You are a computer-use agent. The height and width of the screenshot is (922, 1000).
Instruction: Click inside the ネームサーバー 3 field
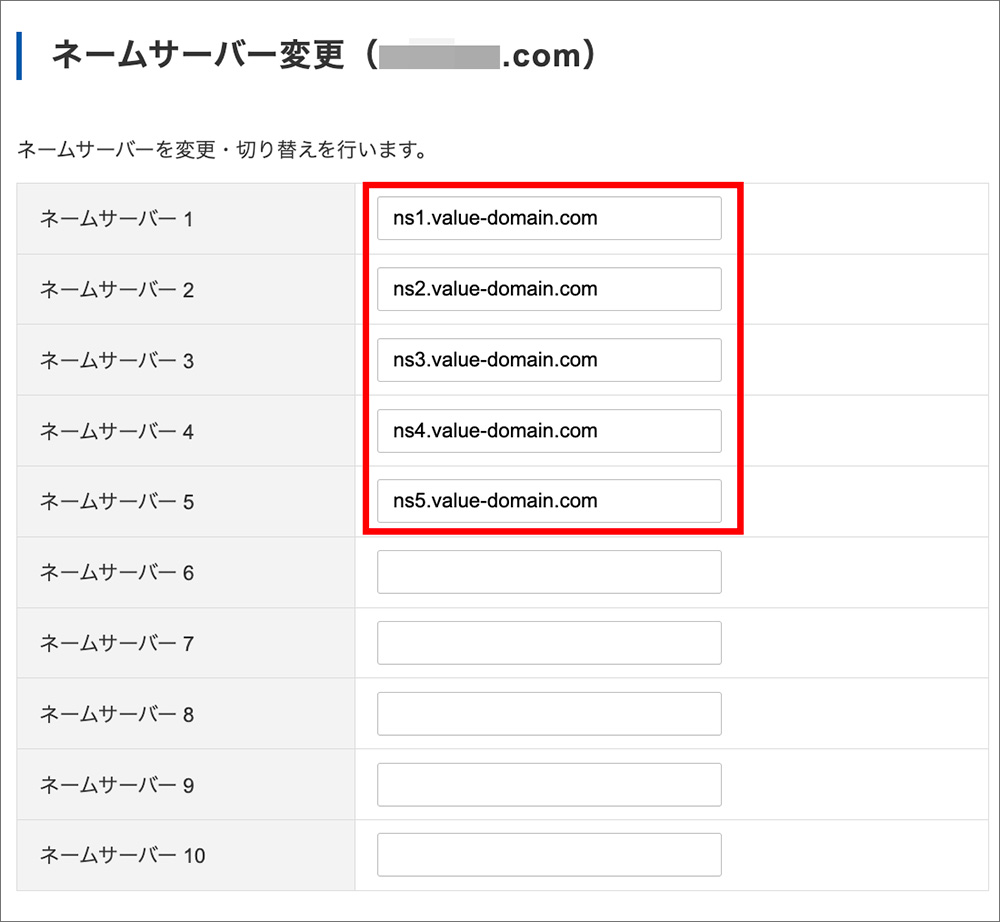pos(549,360)
